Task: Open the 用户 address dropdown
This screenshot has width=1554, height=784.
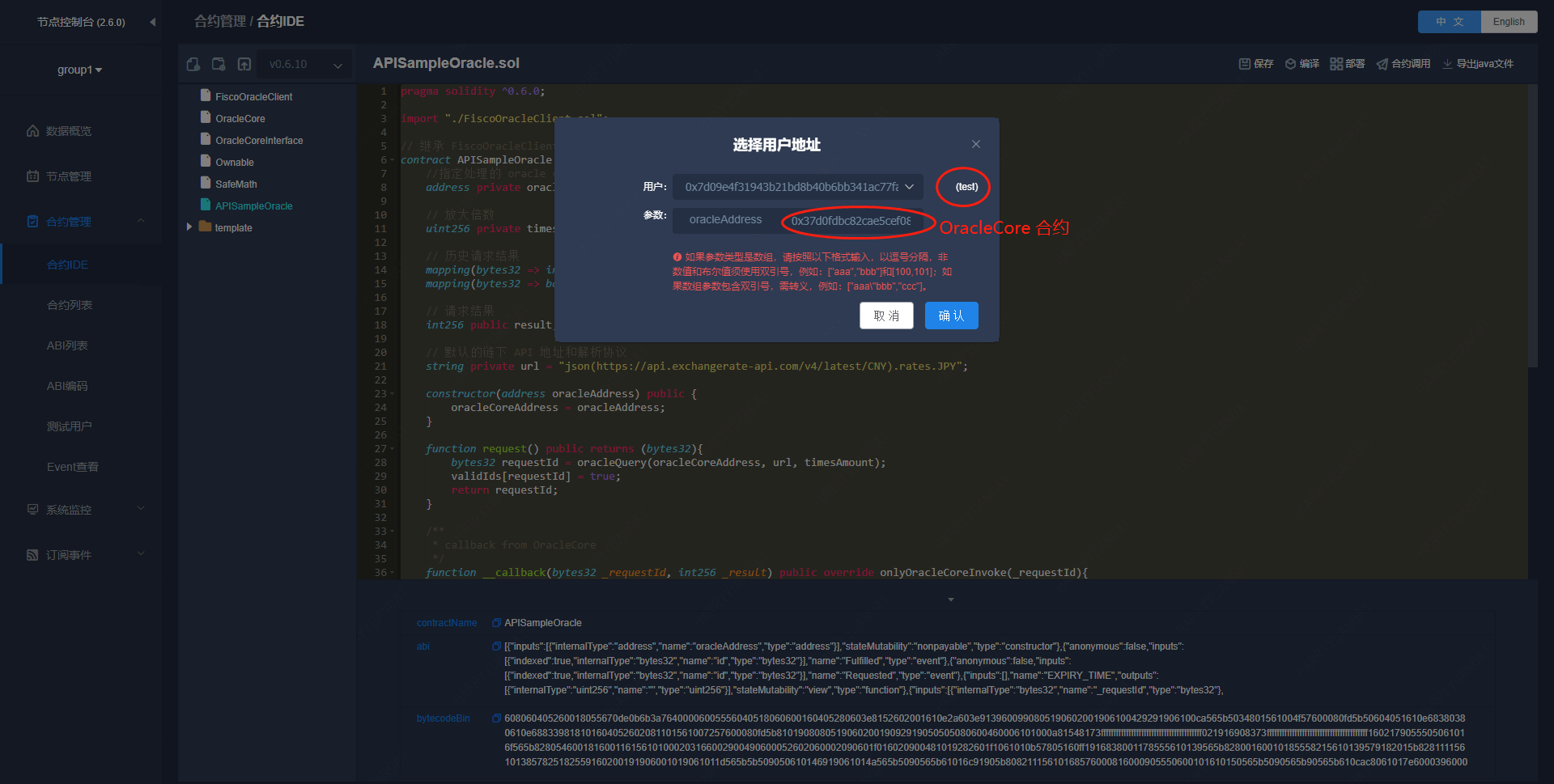Action: [798, 187]
